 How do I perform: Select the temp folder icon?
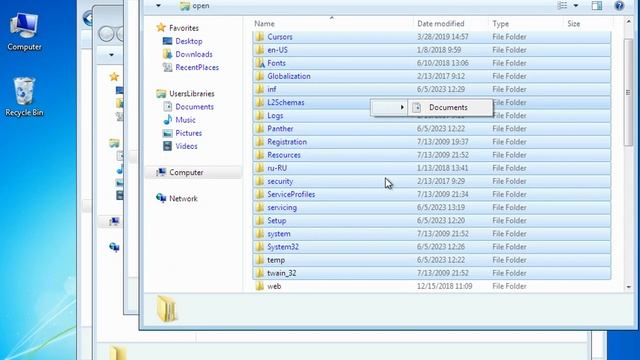(260, 260)
